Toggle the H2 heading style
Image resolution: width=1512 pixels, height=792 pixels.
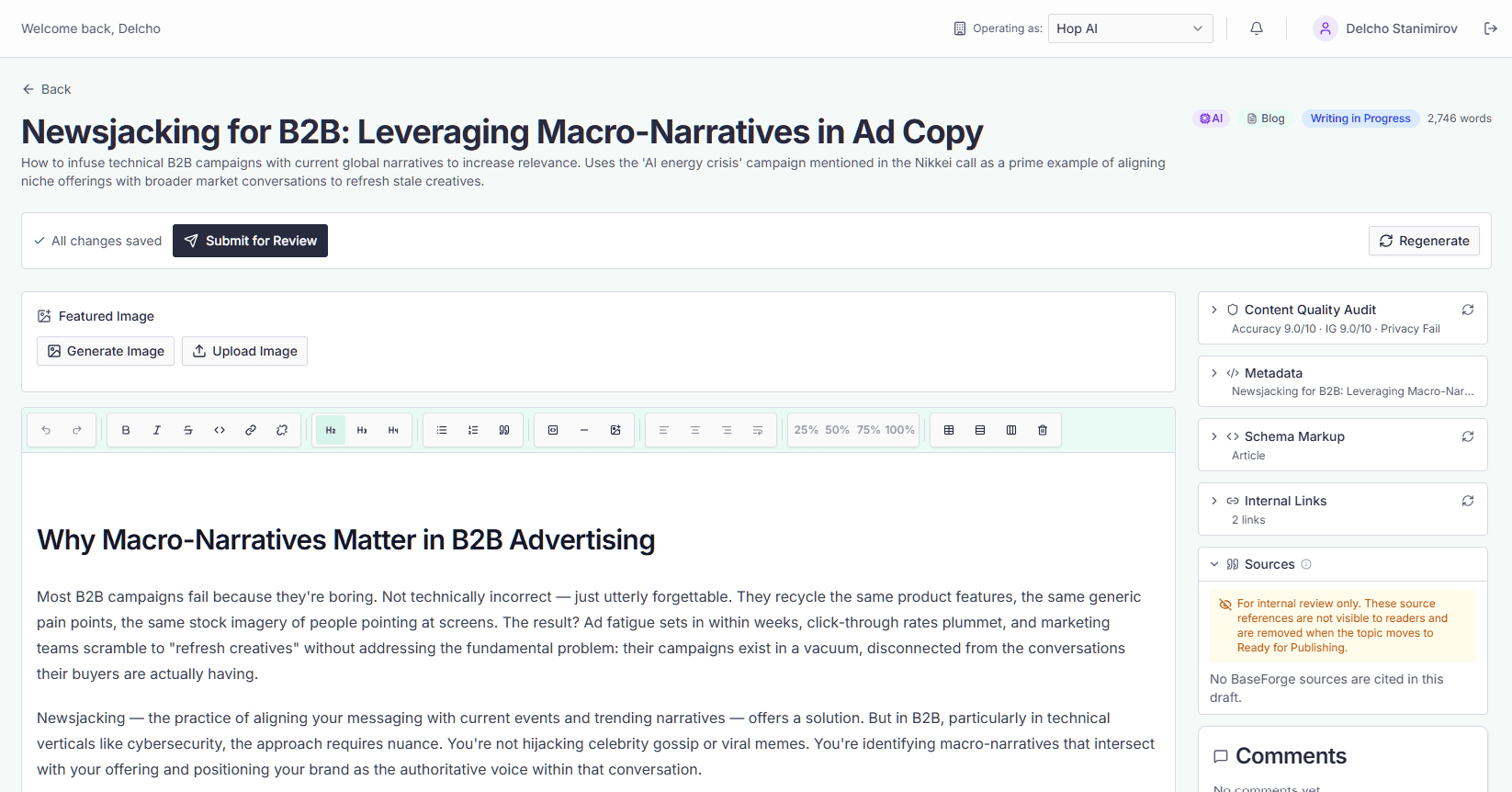331,430
